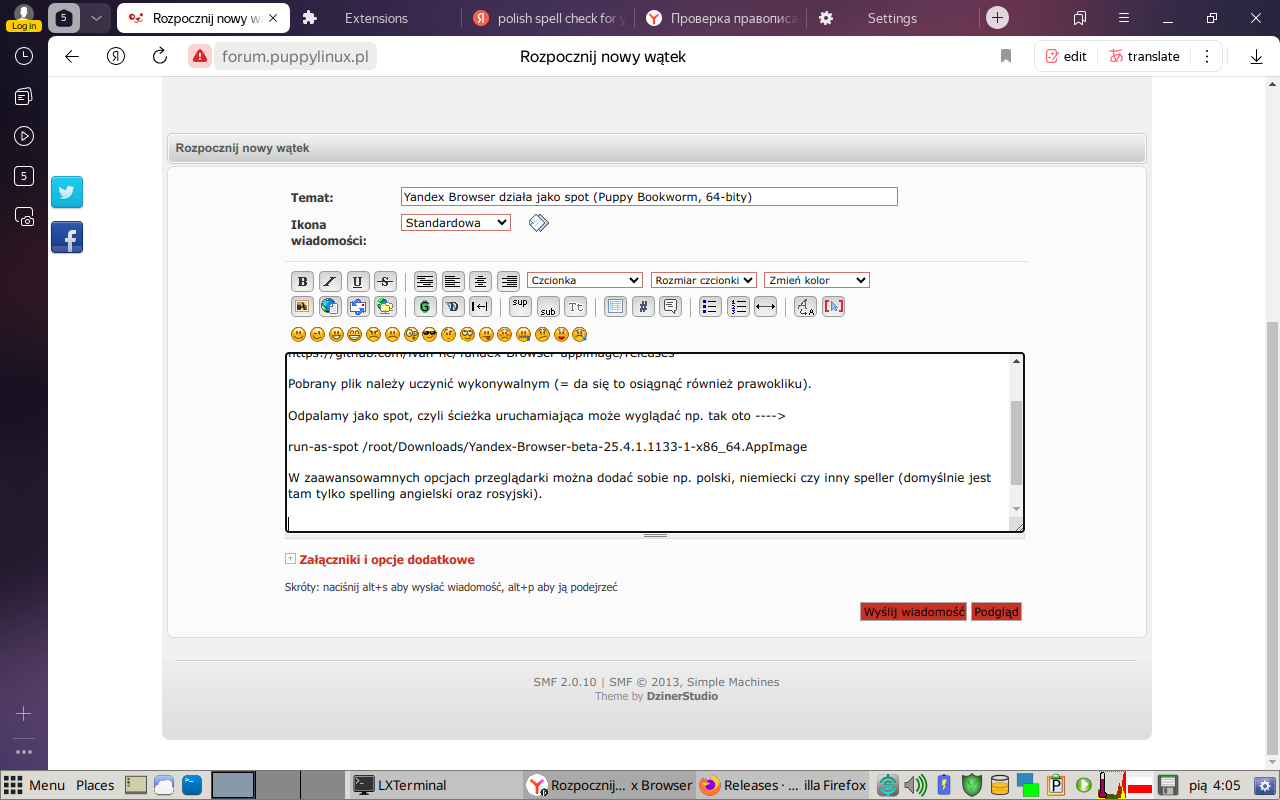Insert FTP link button
The height and width of the screenshot is (800, 1280).
tap(386, 307)
